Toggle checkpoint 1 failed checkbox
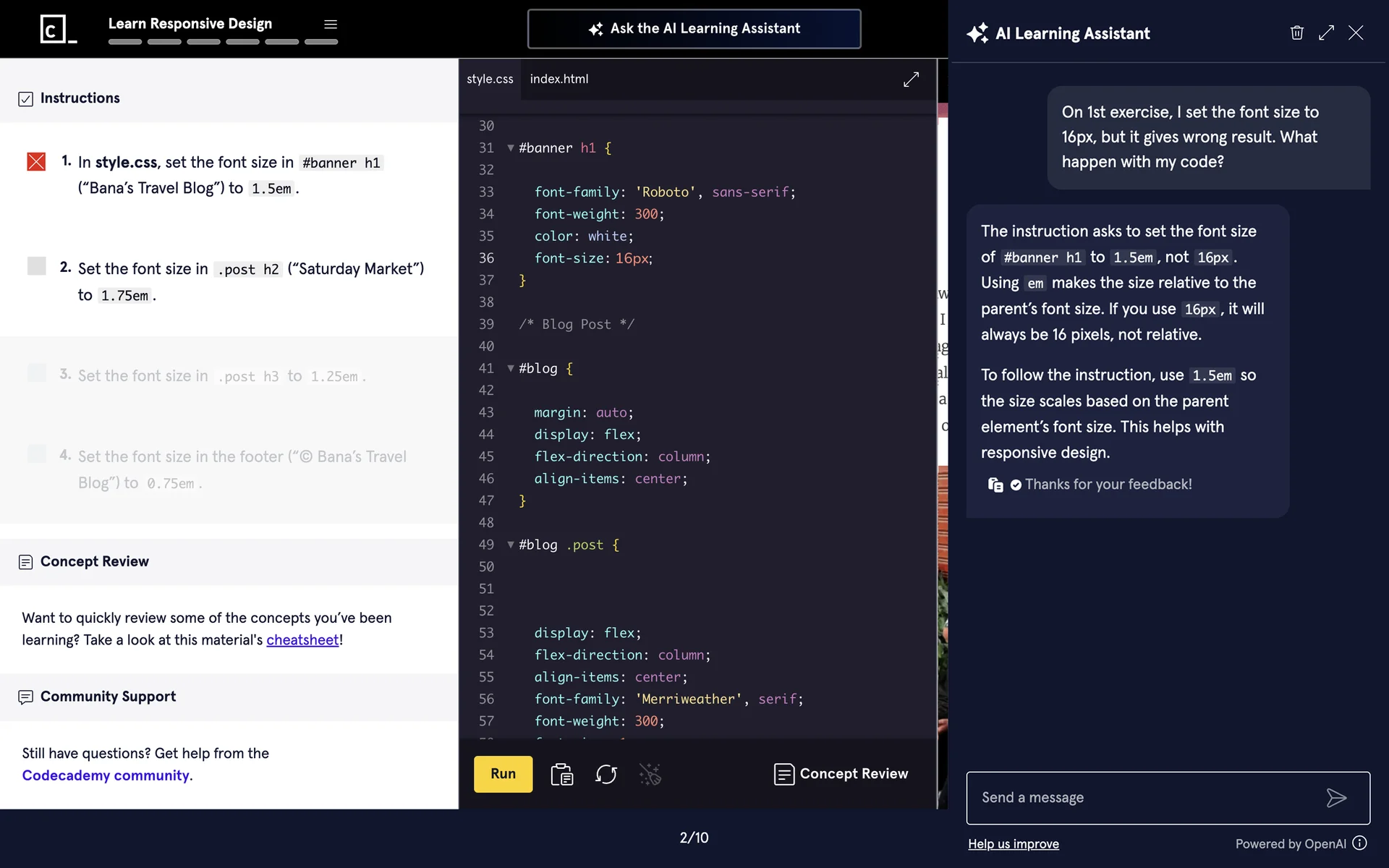1389x868 pixels. tap(36, 161)
